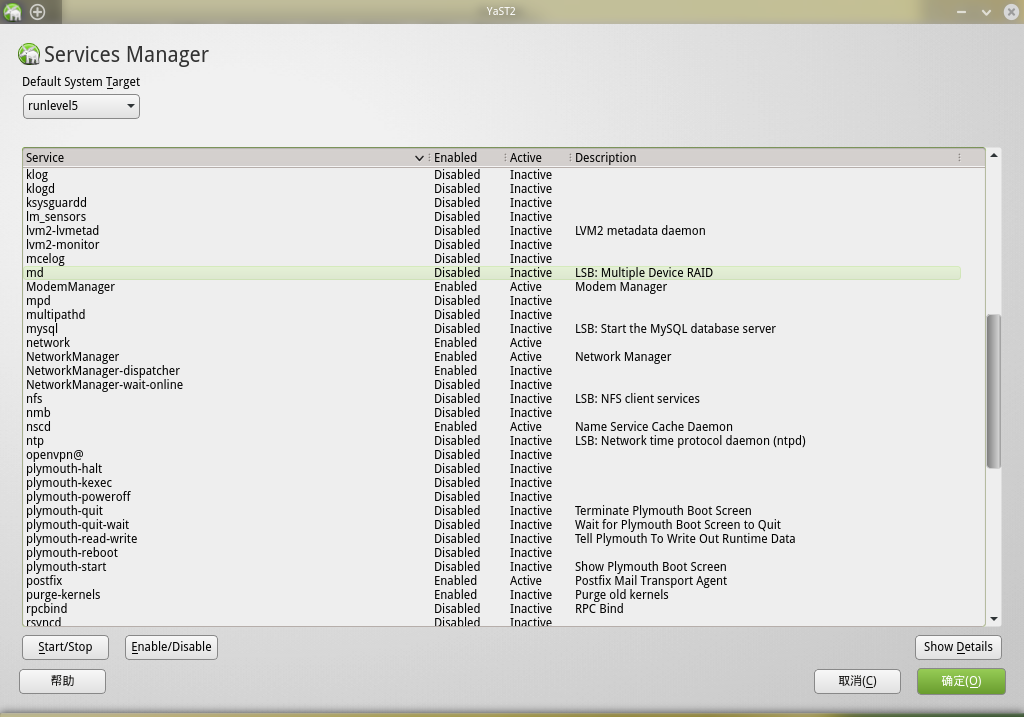Select the lvm2-lvmetad service
The image size is (1024, 717).
click(x=492, y=231)
